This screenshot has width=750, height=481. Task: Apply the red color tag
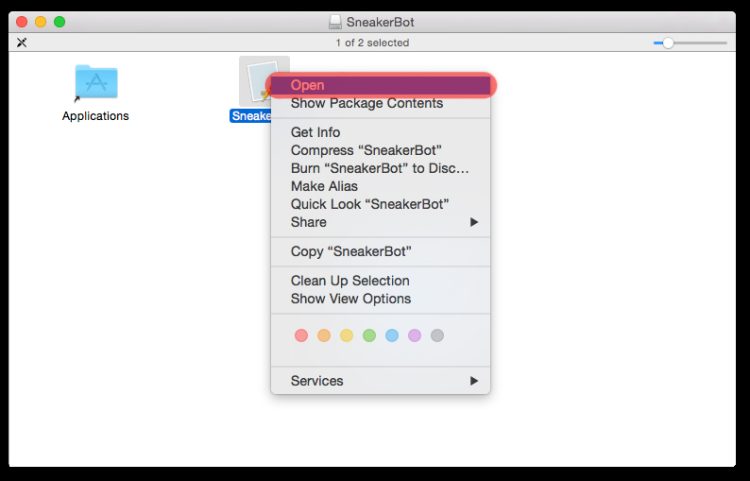point(301,336)
